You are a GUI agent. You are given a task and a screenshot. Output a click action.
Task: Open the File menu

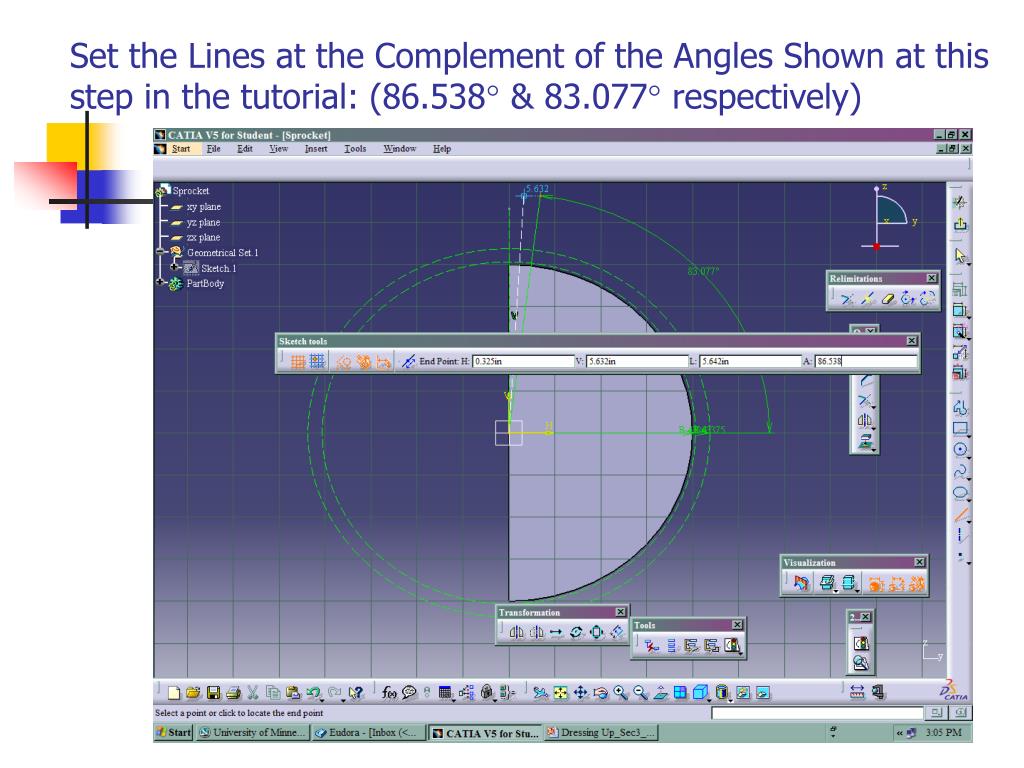click(214, 149)
